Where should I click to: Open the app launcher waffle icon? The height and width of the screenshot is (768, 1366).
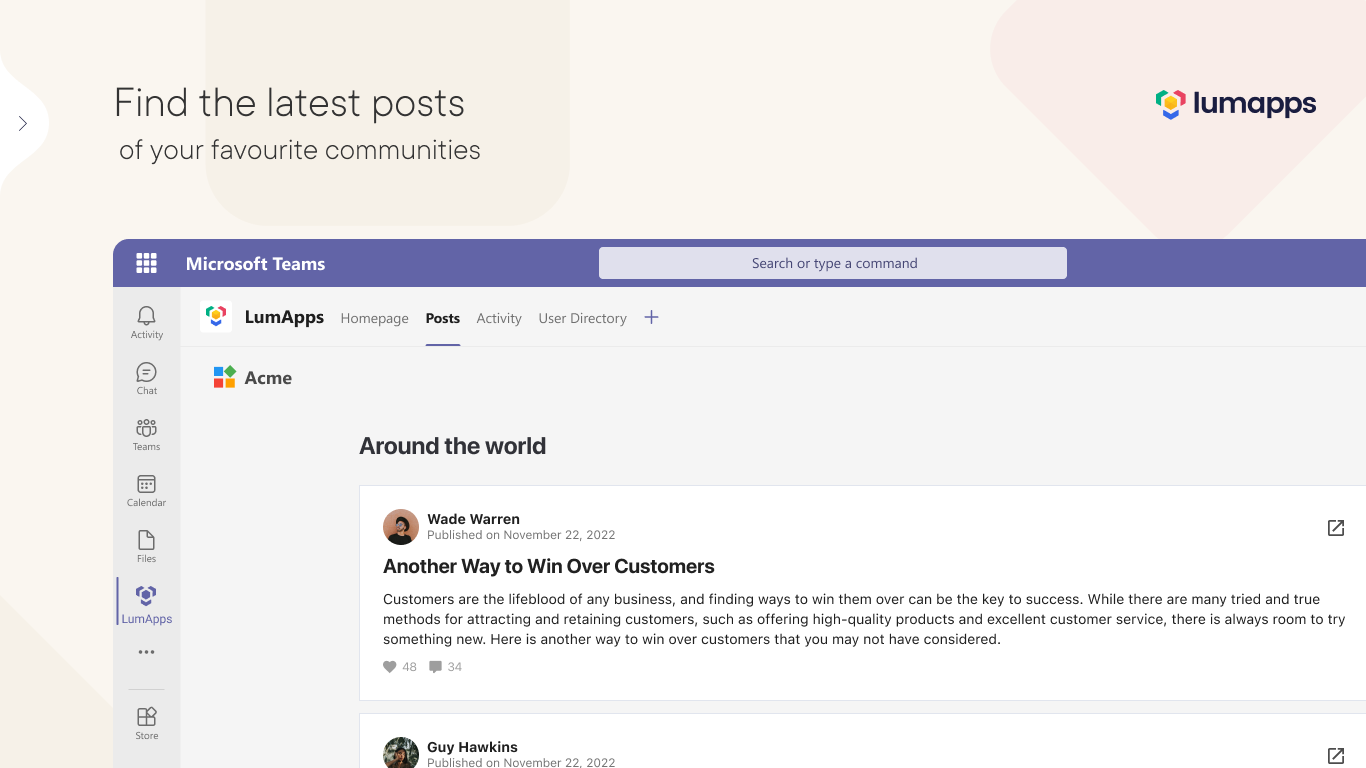click(x=146, y=263)
